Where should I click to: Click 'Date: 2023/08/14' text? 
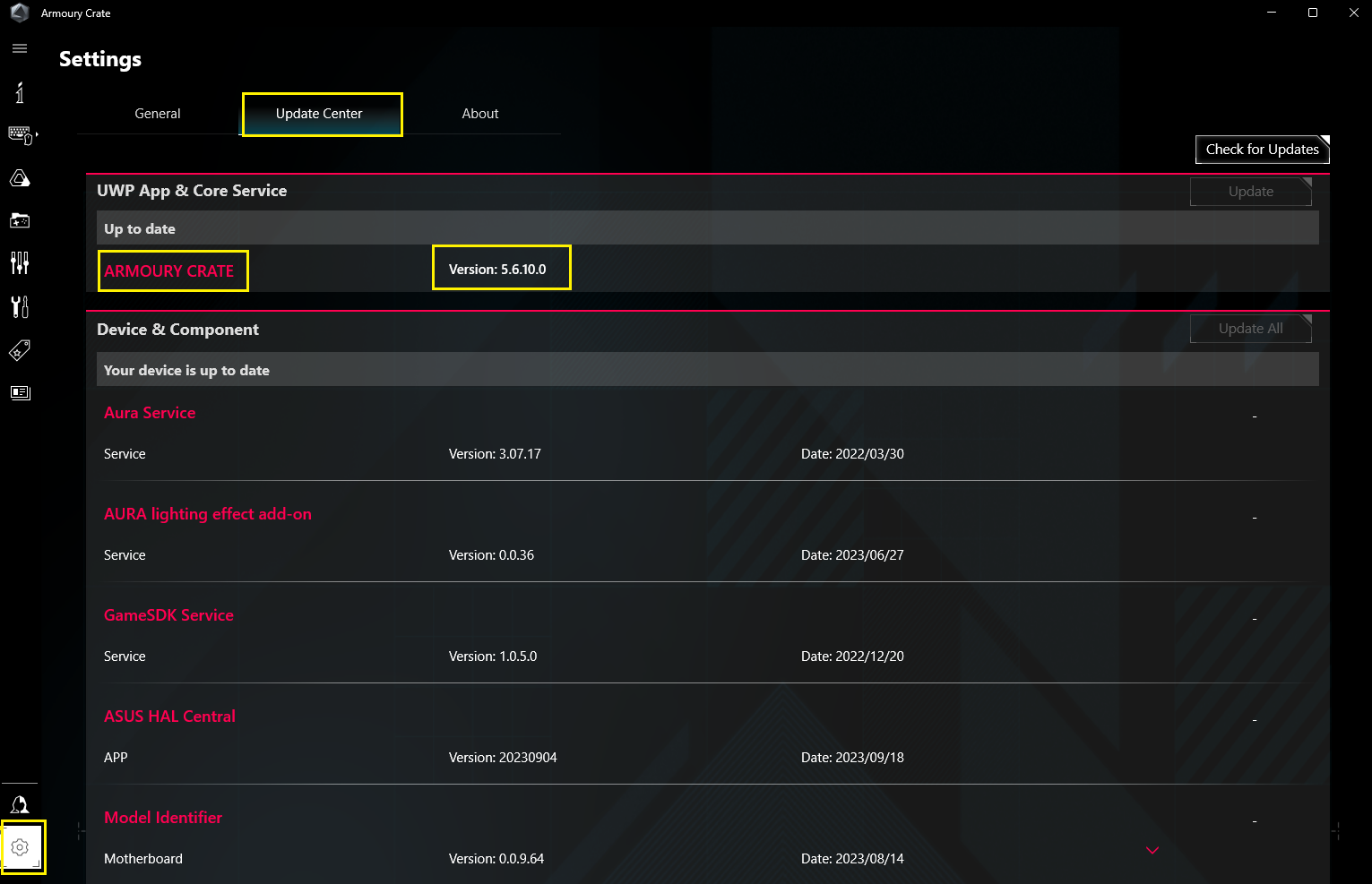tap(852, 859)
